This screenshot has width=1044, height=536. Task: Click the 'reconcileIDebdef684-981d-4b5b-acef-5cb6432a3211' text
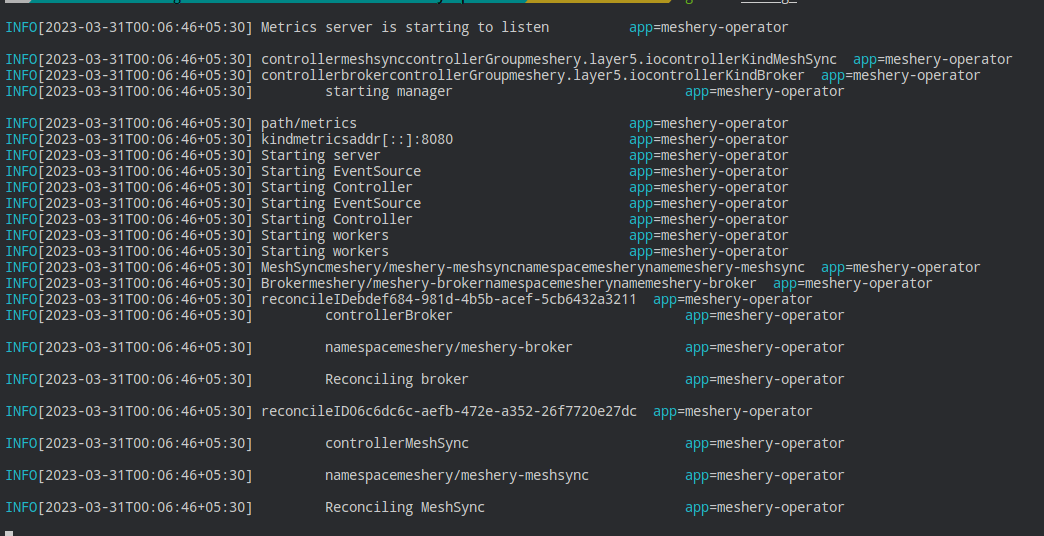[449, 299]
